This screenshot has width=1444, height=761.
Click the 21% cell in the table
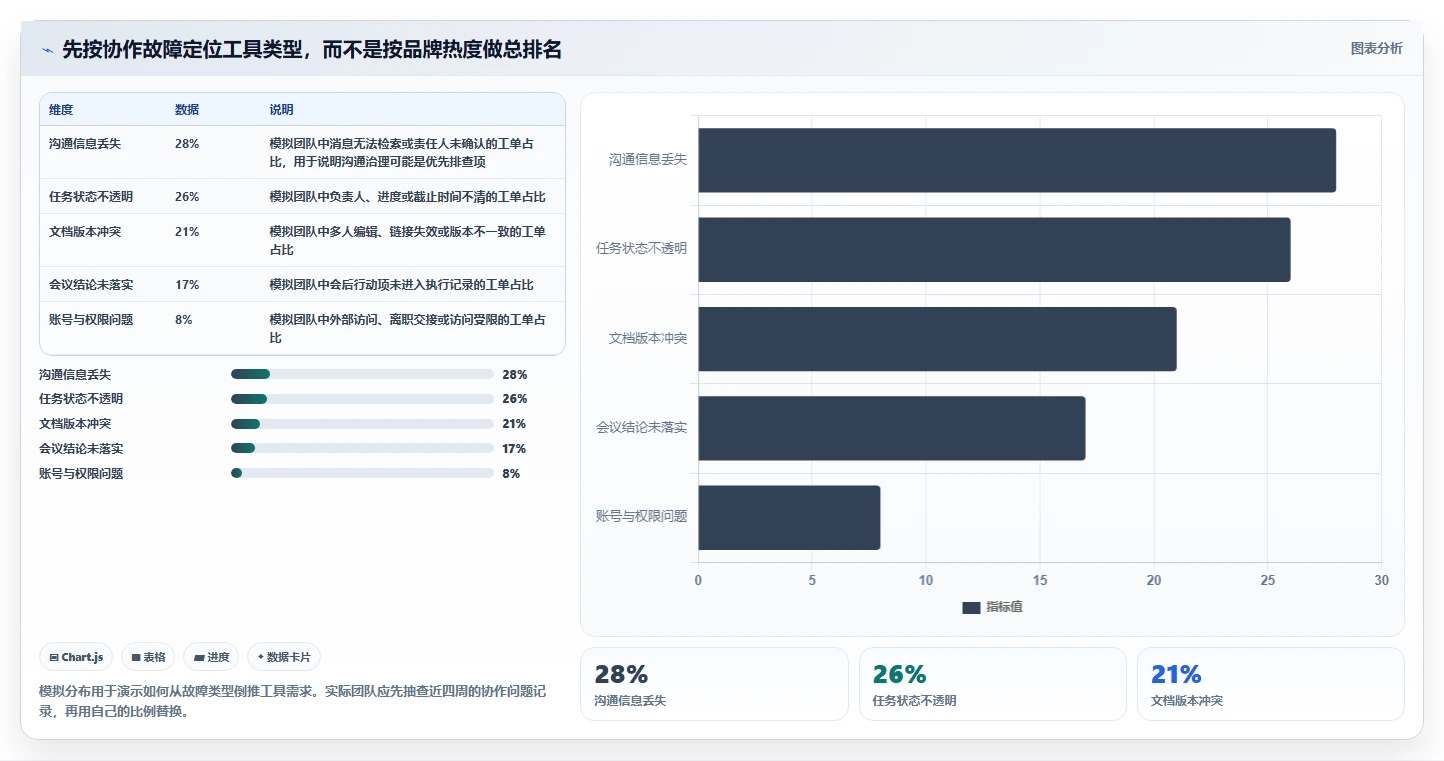point(187,232)
